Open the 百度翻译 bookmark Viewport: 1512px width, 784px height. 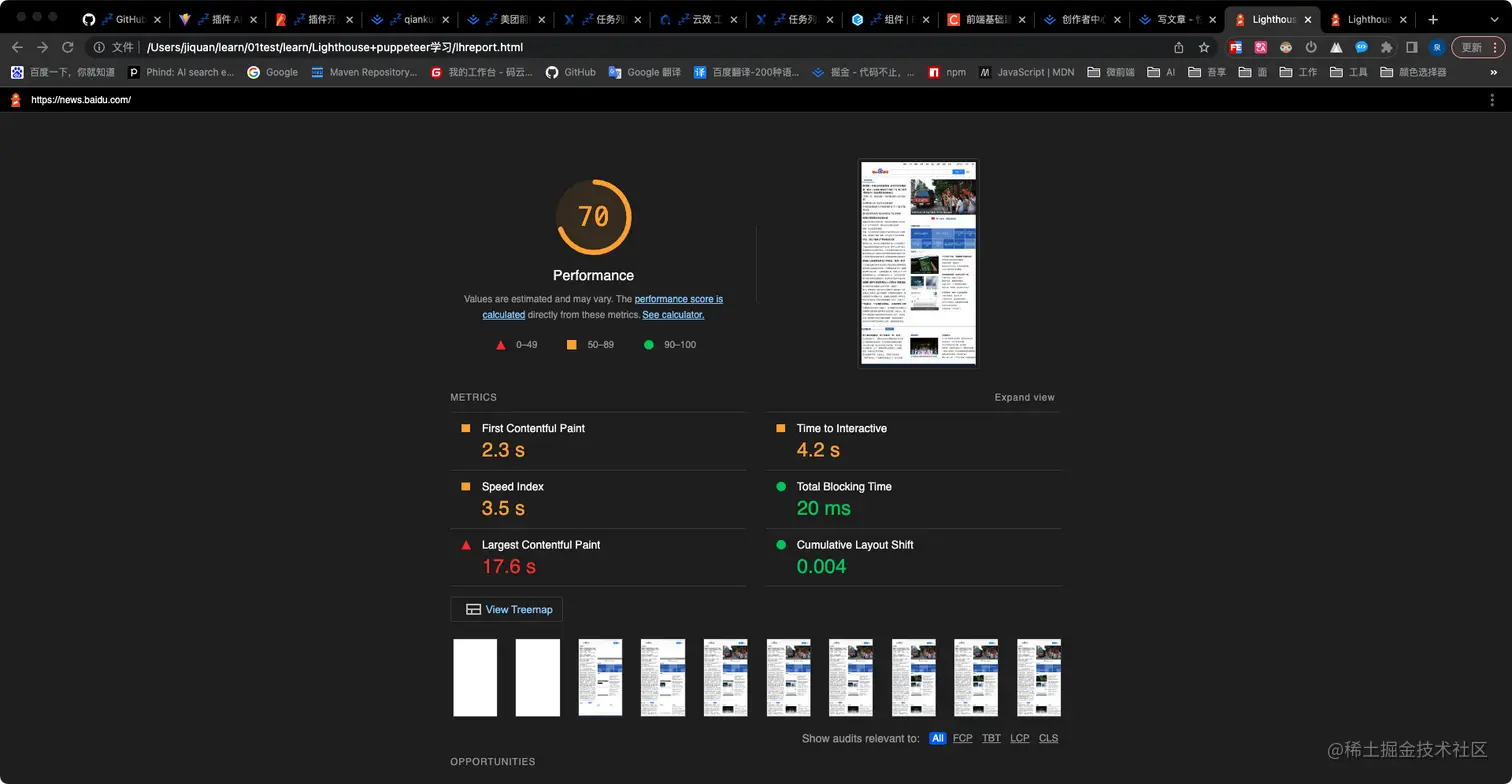(746, 72)
